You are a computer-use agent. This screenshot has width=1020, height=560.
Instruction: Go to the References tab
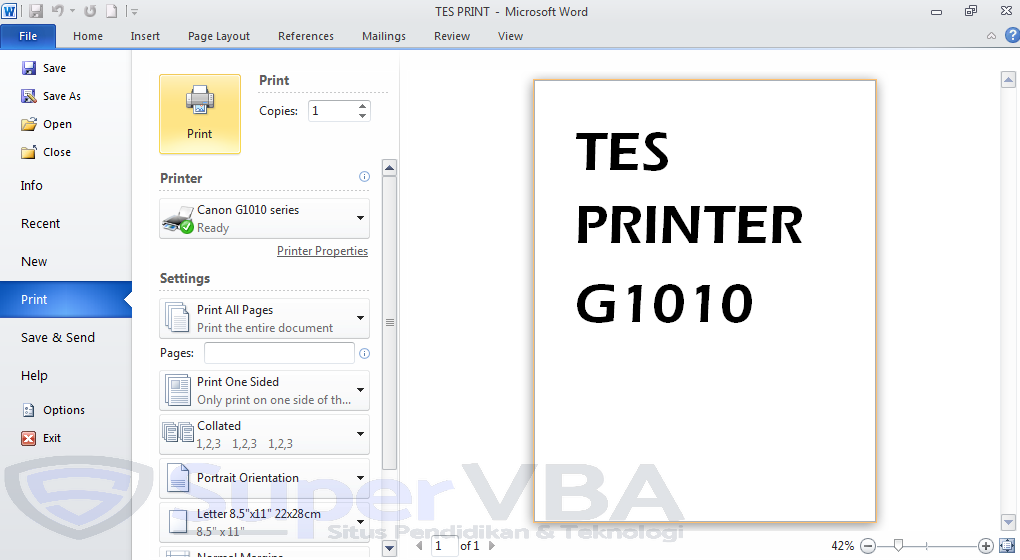306,36
